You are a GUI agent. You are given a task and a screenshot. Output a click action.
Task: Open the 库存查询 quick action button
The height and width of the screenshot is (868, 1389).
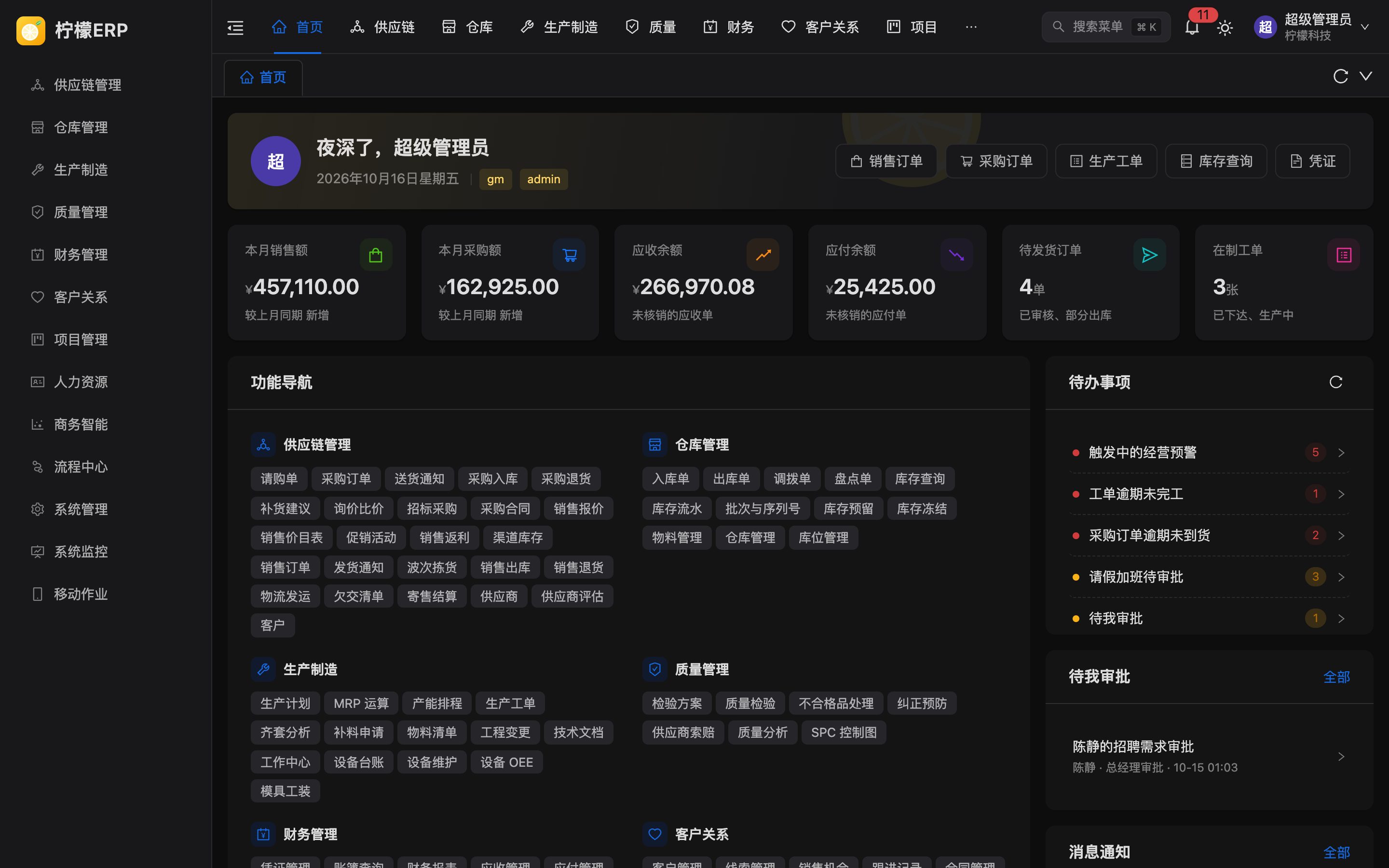point(1216,162)
